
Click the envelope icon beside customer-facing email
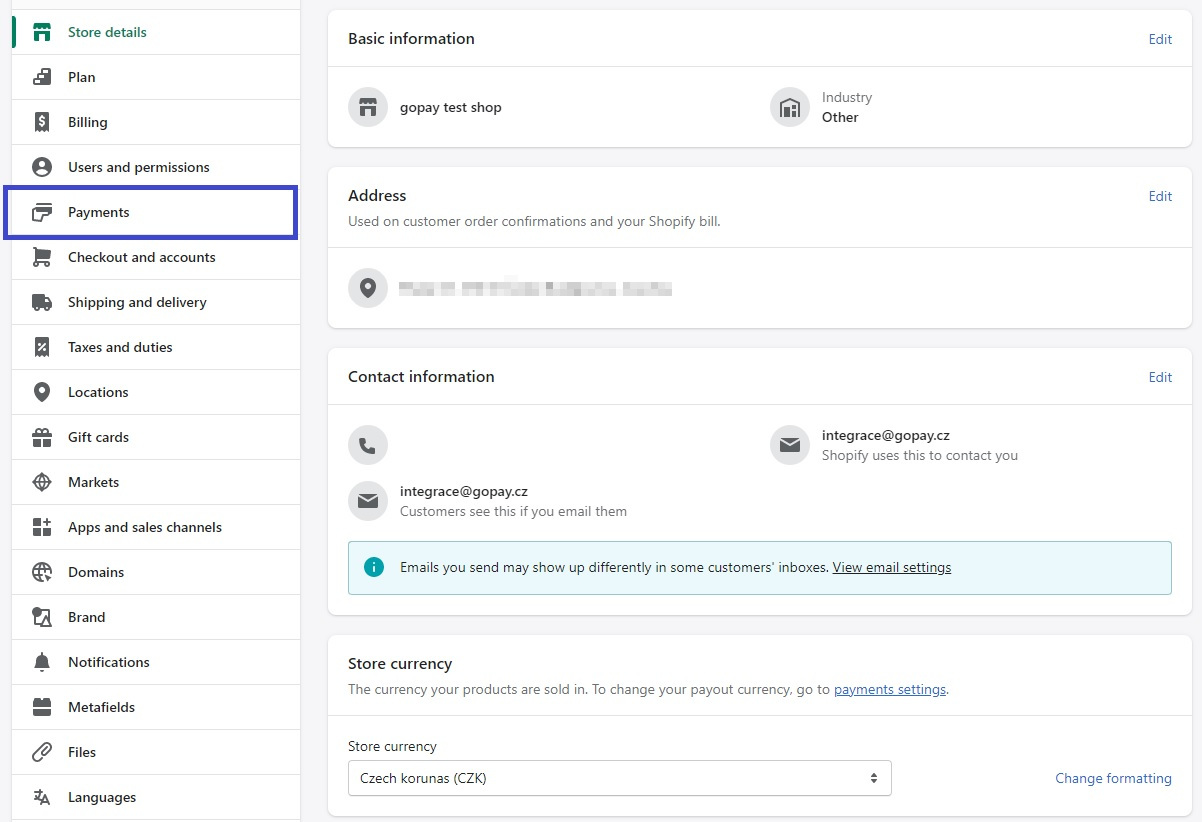pos(368,501)
